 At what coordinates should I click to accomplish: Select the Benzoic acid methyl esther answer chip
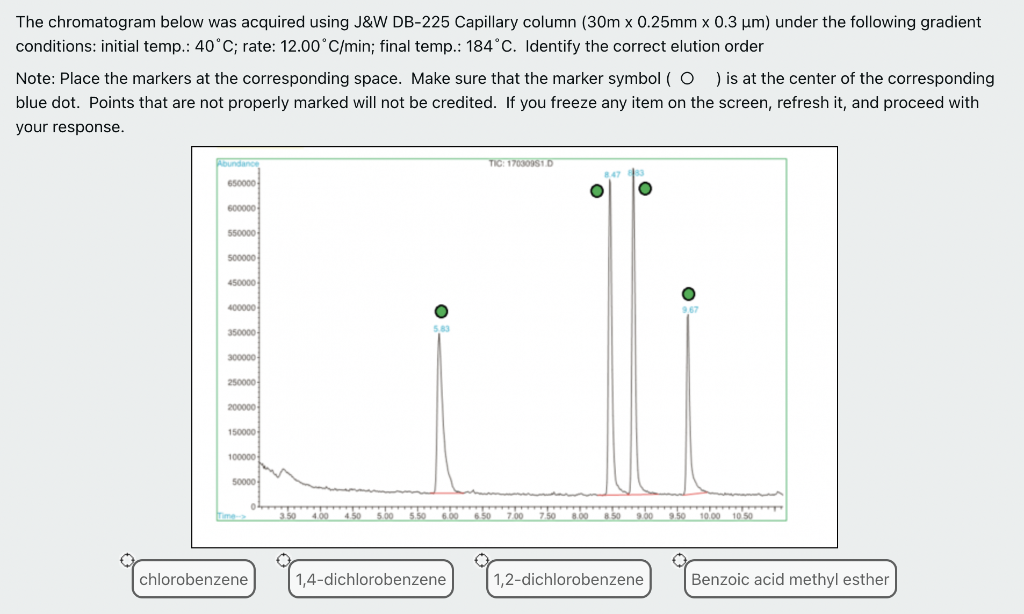click(790, 578)
